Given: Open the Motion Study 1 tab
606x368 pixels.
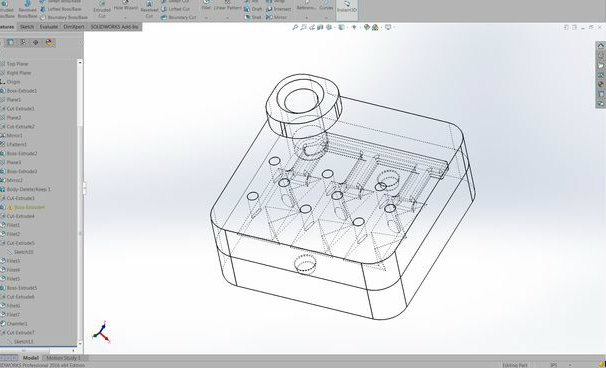Looking at the screenshot, I should pyautogui.click(x=64, y=358).
